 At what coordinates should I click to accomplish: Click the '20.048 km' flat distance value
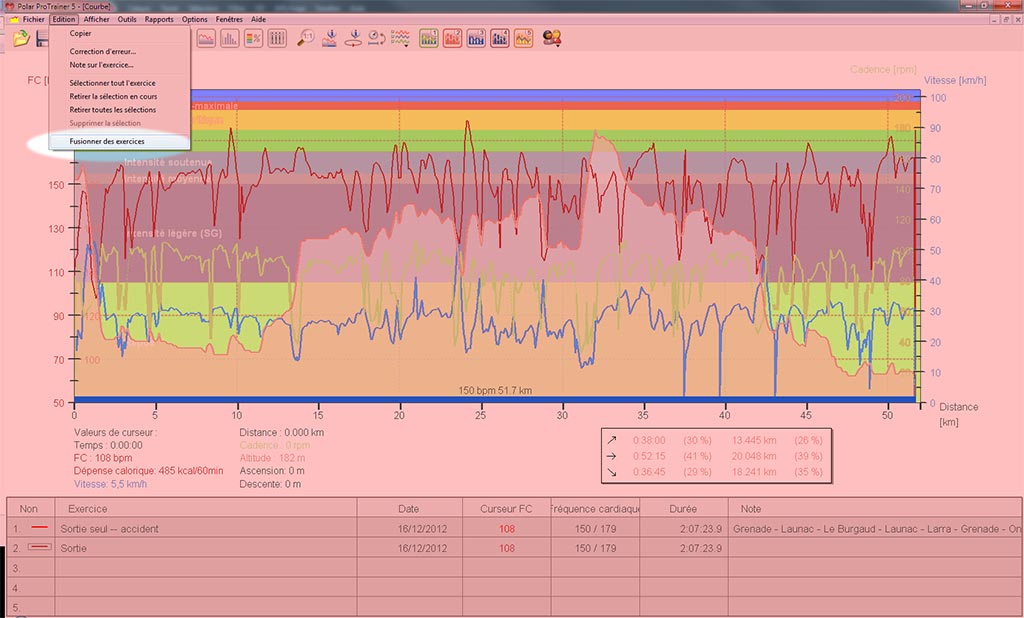pos(754,456)
